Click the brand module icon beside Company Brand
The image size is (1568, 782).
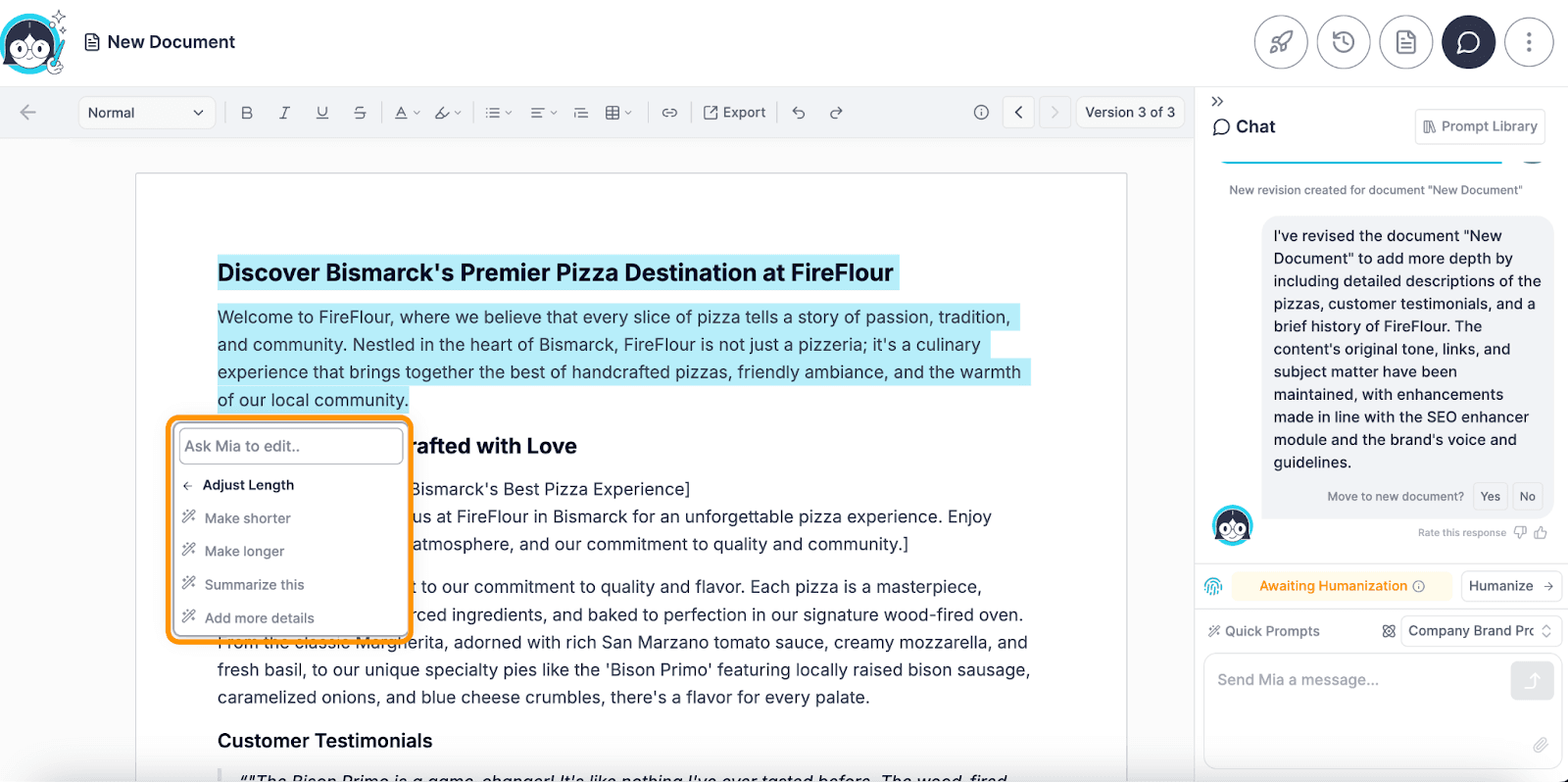[x=1389, y=631]
